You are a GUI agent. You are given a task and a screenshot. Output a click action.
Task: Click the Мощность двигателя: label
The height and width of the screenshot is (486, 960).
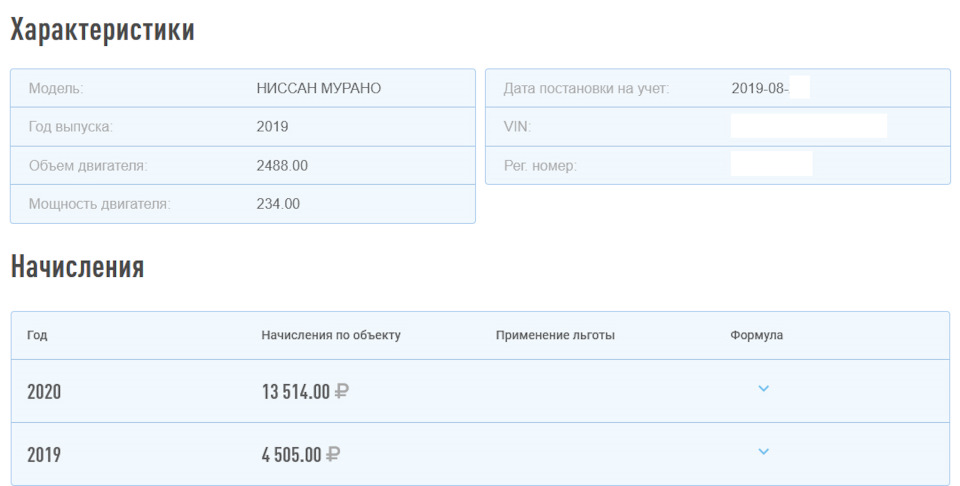[x=100, y=204]
